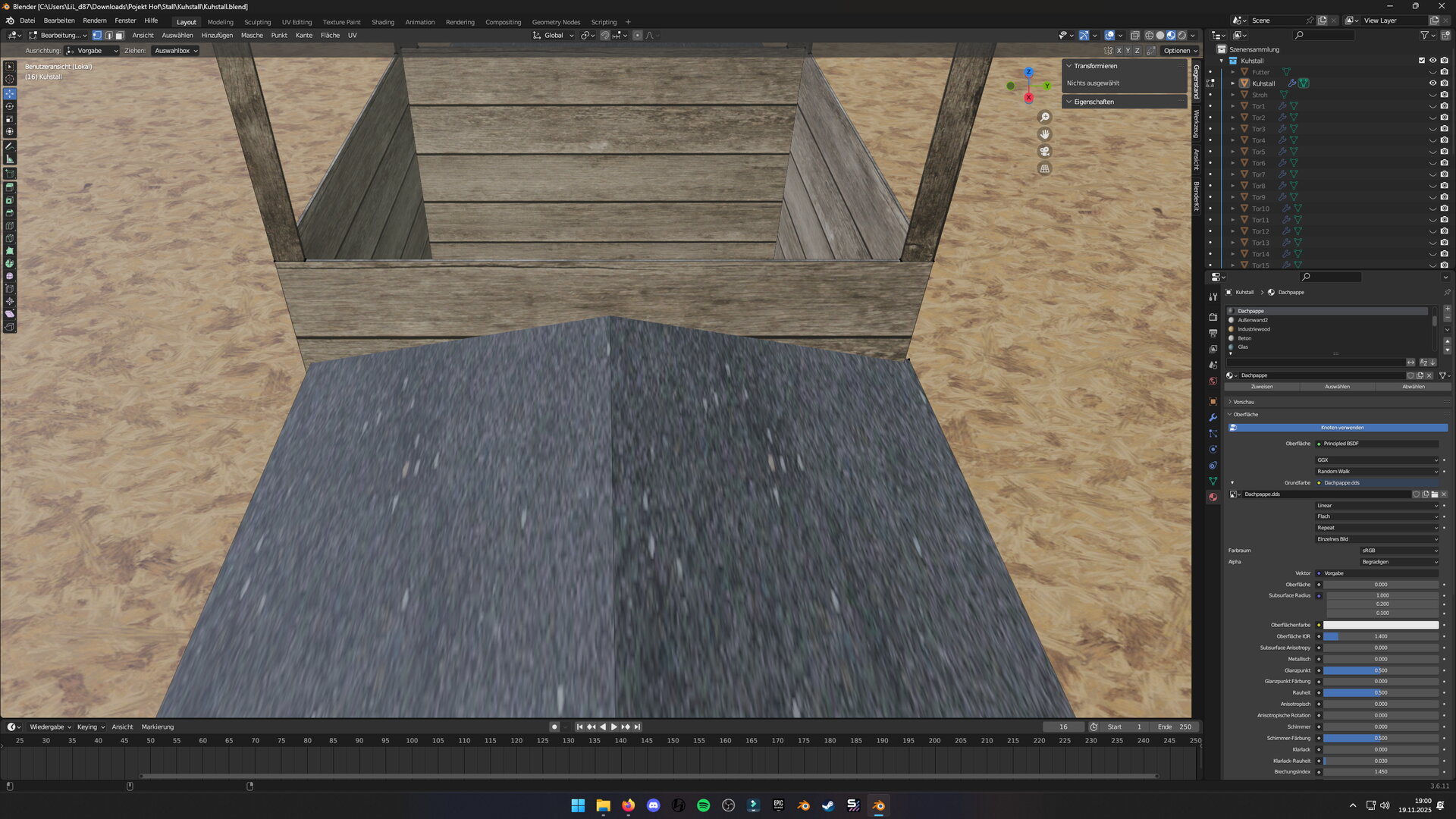Expand the Vorschau panel
Viewport: 1456px width, 819px height.
point(1243,402)
